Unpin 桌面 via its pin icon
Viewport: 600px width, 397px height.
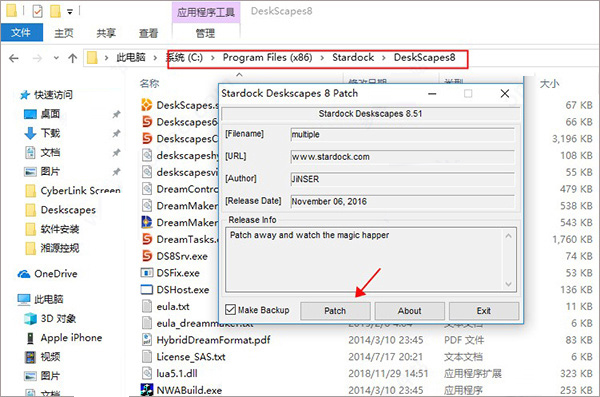tap(116, 114)
